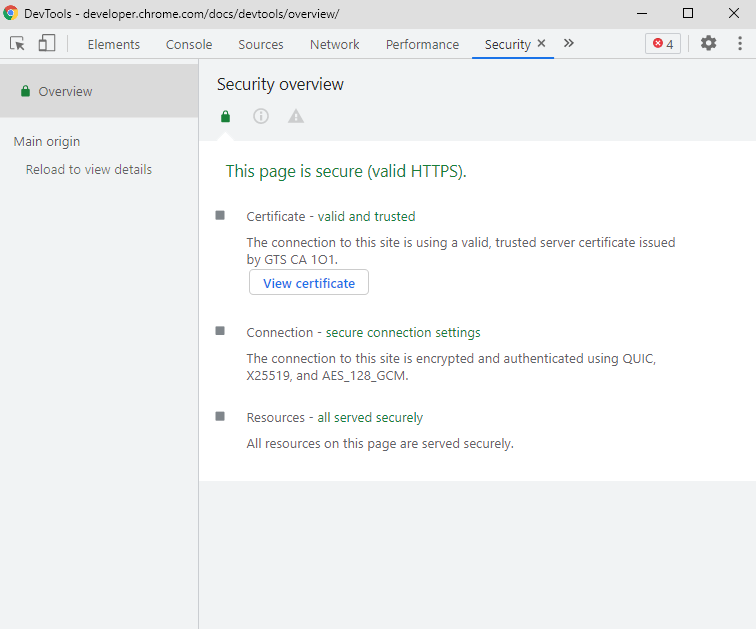Click the Chrome logo in title bar
This screenshot has height=629, width=756.
11,14
